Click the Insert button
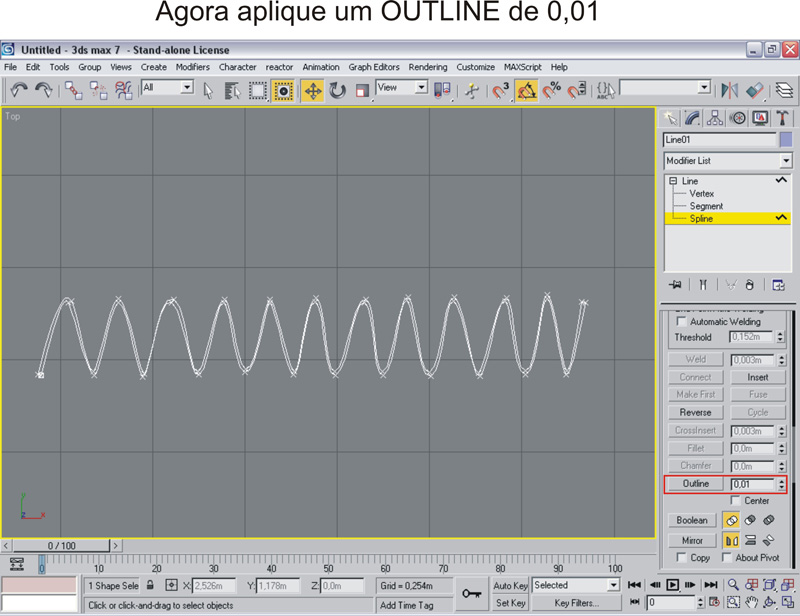This screenshot has width=800, height=616. (x=758, y=377)
